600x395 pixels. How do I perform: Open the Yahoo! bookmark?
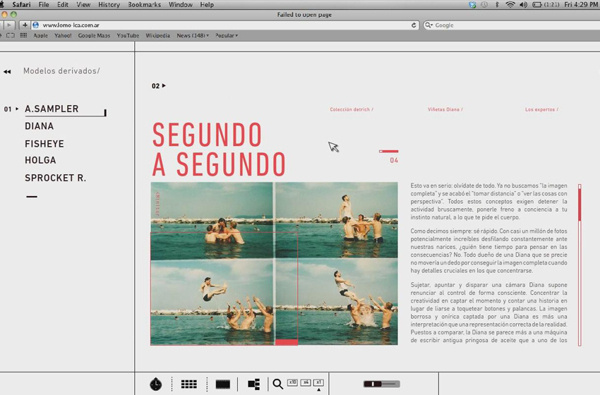click(63, 36)
